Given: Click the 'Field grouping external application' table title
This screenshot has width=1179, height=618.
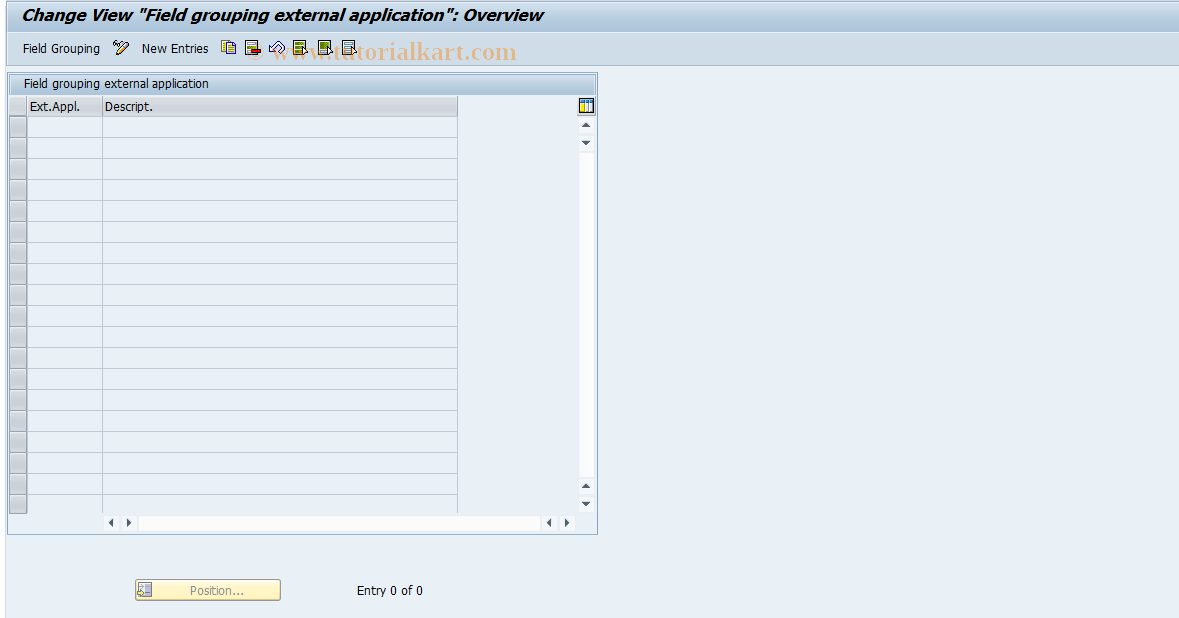Looking at the screenshot, I should pos(116,83).
